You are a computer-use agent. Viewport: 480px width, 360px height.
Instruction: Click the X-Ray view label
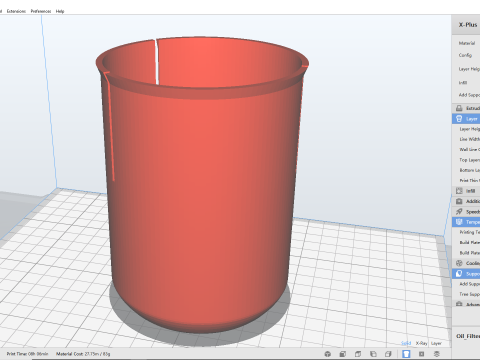click(x=421, y=343)
